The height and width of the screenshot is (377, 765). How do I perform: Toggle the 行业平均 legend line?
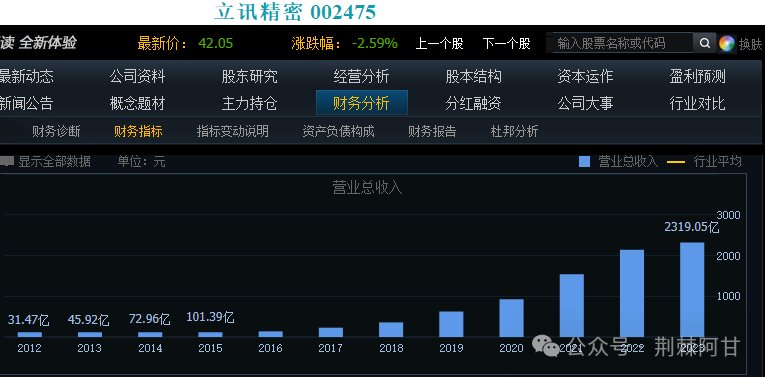click(676, 162)
